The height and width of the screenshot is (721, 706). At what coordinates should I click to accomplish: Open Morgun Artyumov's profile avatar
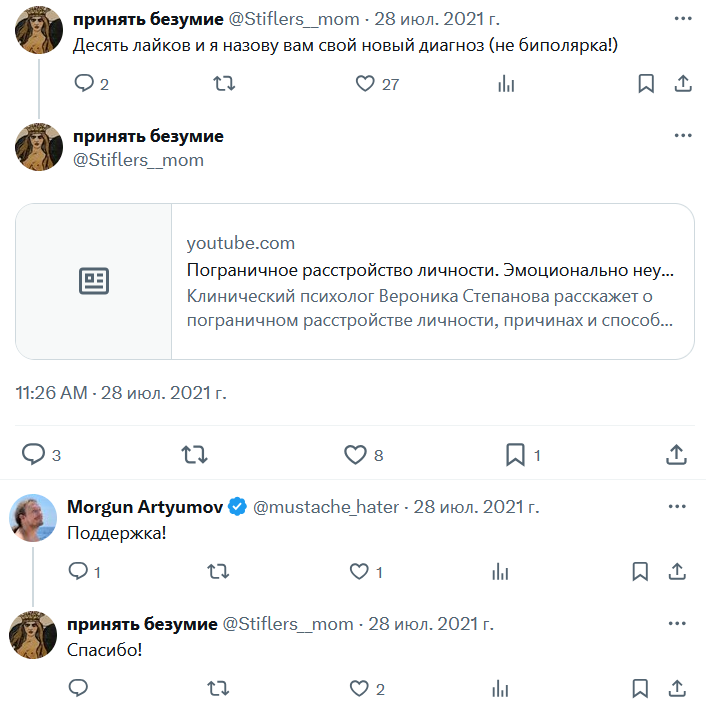(33, 518)
